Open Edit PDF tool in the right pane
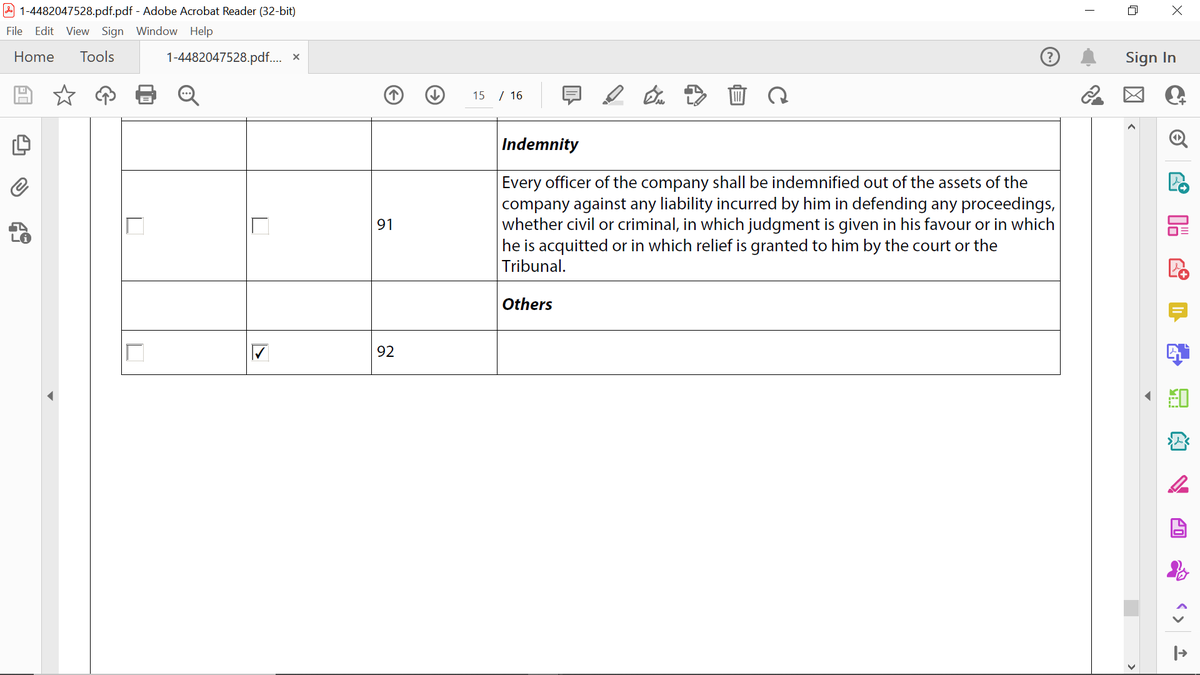Viewport: 1200px width, 675px height. pyautogui.click(x=1178, y=226)
